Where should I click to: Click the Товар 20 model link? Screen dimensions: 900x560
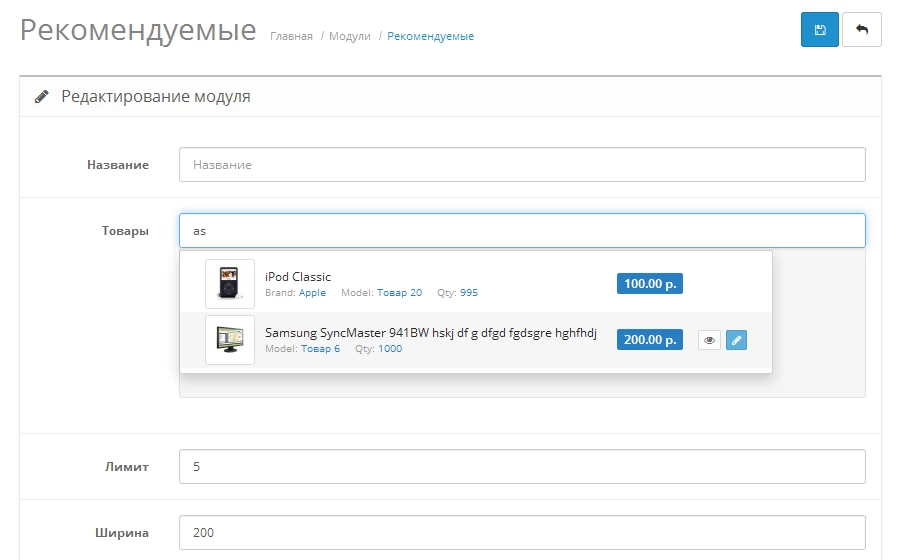pos(399,293)
